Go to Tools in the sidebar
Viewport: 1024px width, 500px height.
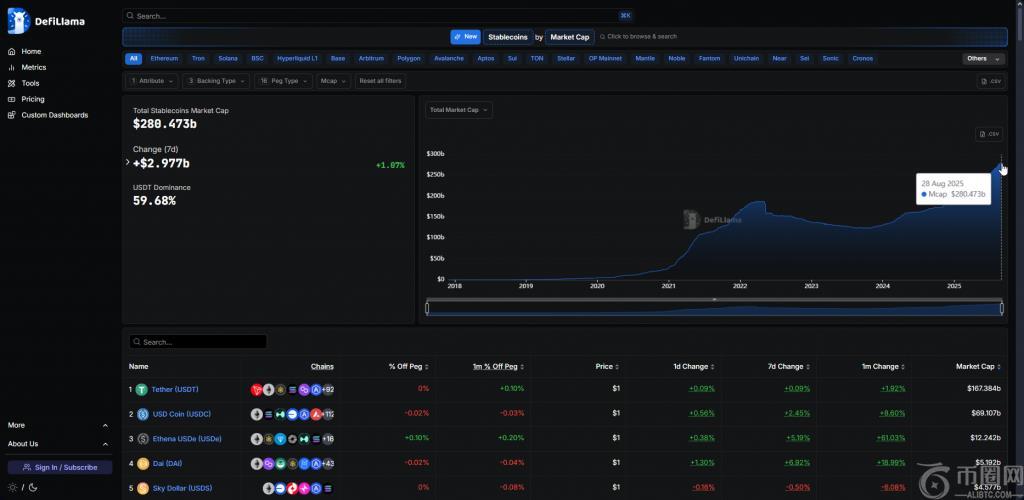click(30, 83)
